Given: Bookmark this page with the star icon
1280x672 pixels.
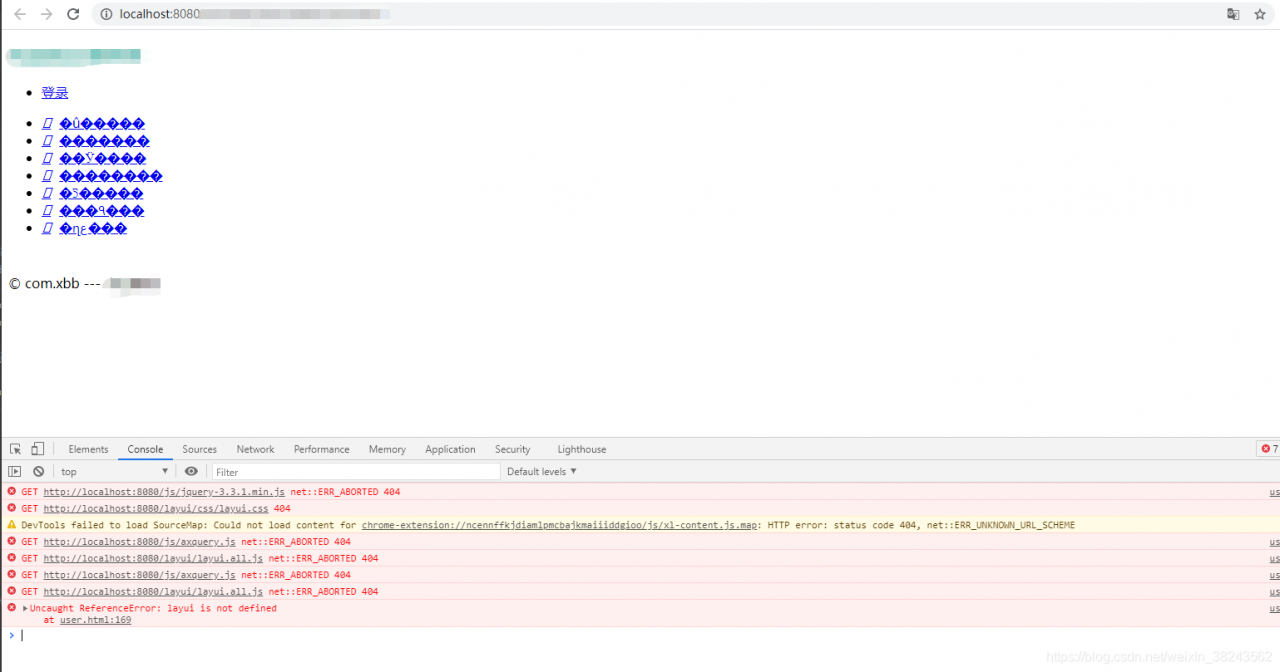Looking at the screenshot, I should (1260, 14).
